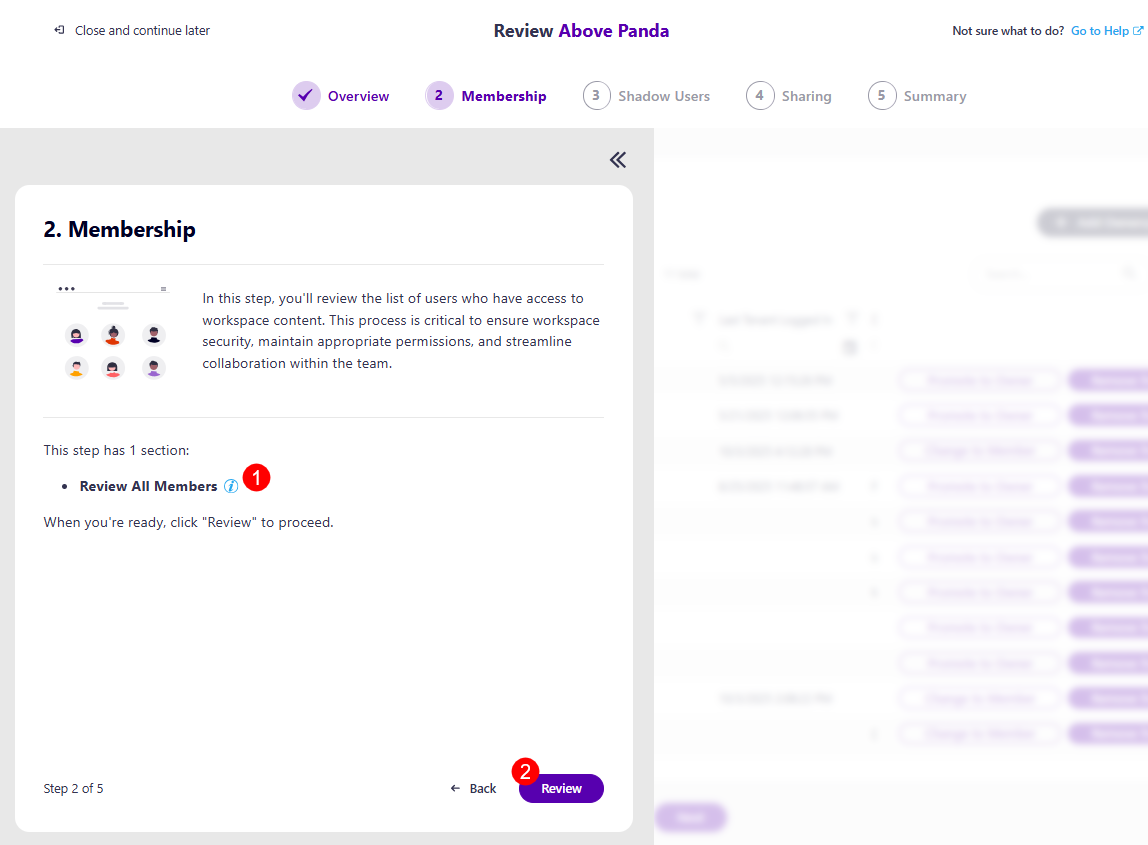
Task: Jump to the Sharing step
Action: pyautogui.click(x=789, y=95)
